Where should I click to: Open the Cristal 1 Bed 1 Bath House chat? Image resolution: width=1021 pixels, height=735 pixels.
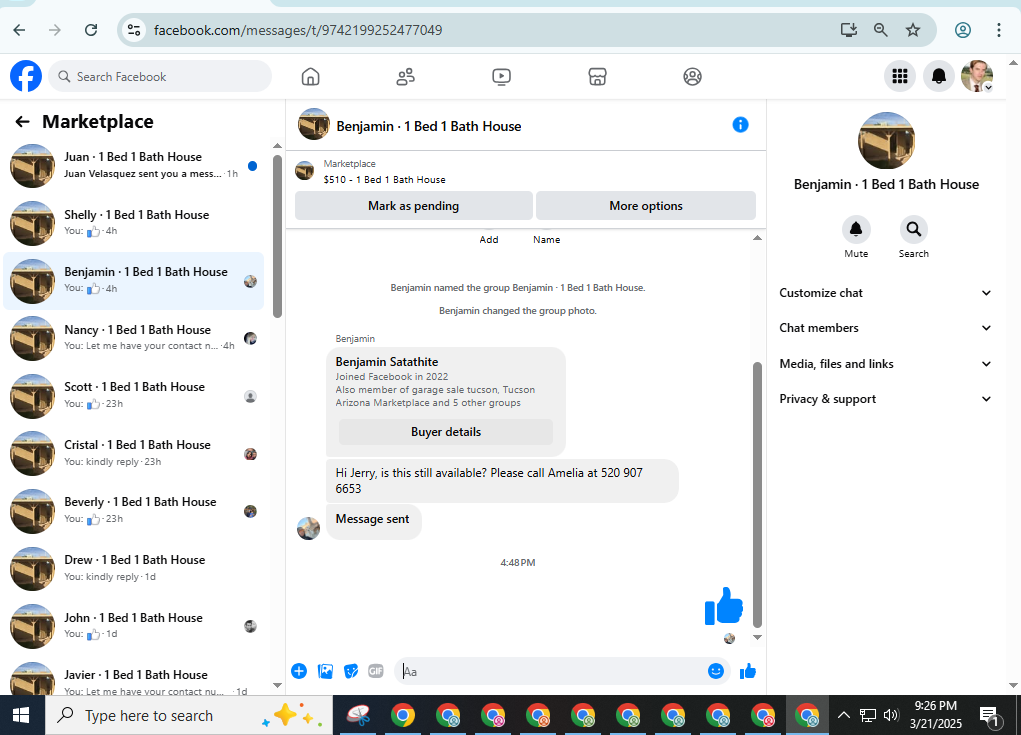tap(133, 453)
